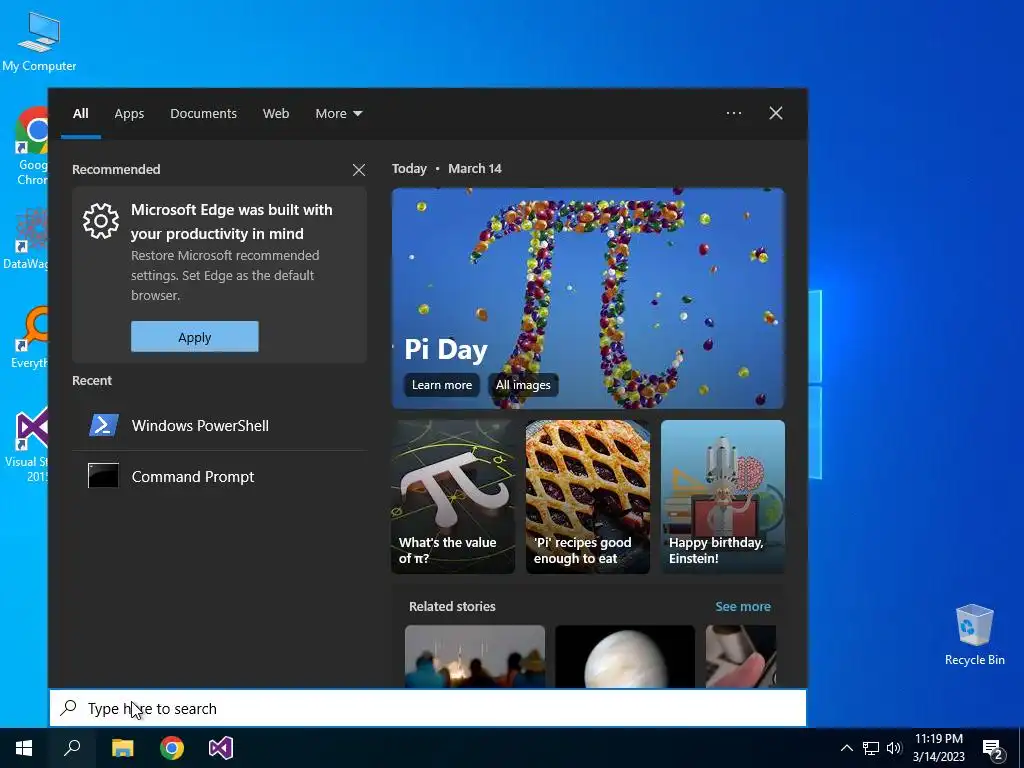Viewport: 1024px width, 768px height.
Task: Click the magnifier icon in the search box
Action: pyautogui.click(x=69, y=708)
